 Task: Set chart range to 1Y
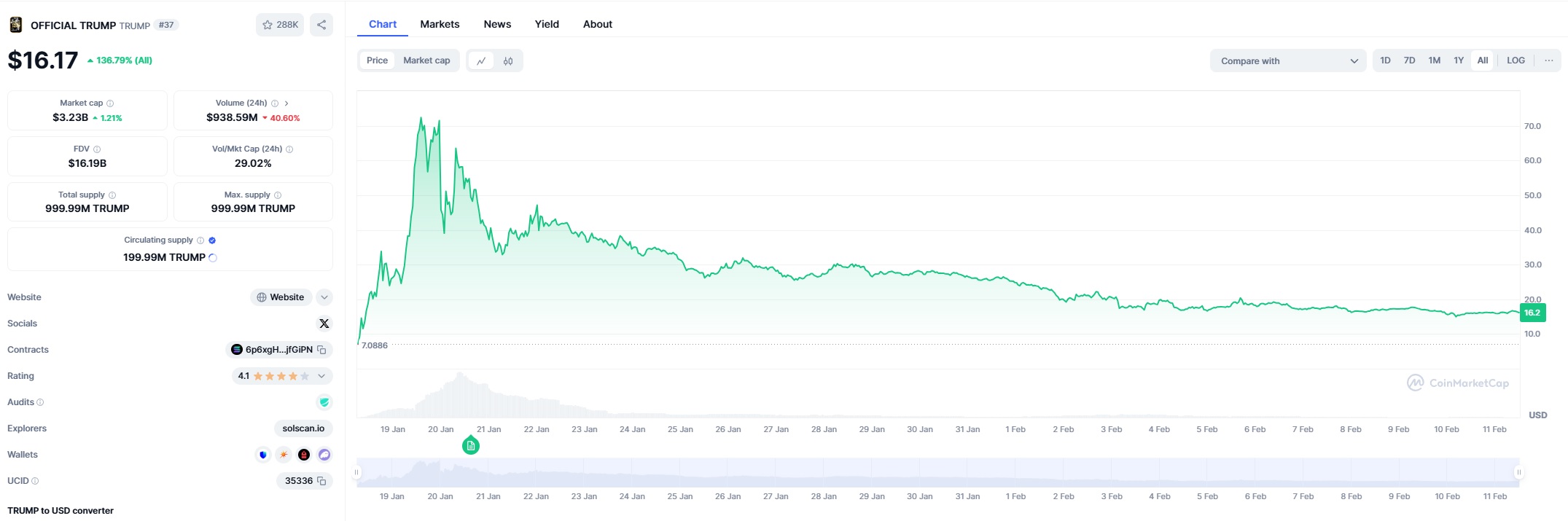coord(1459,60)
